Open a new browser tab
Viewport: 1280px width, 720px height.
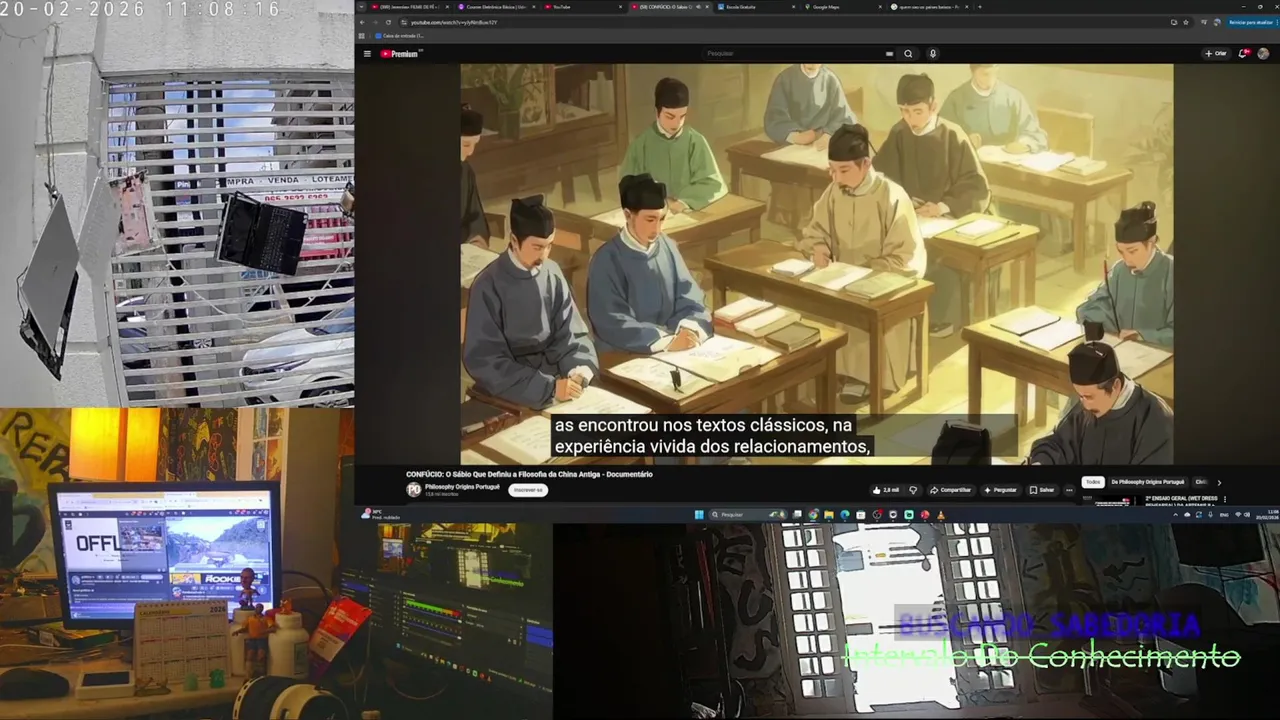(x=979, y=7)
